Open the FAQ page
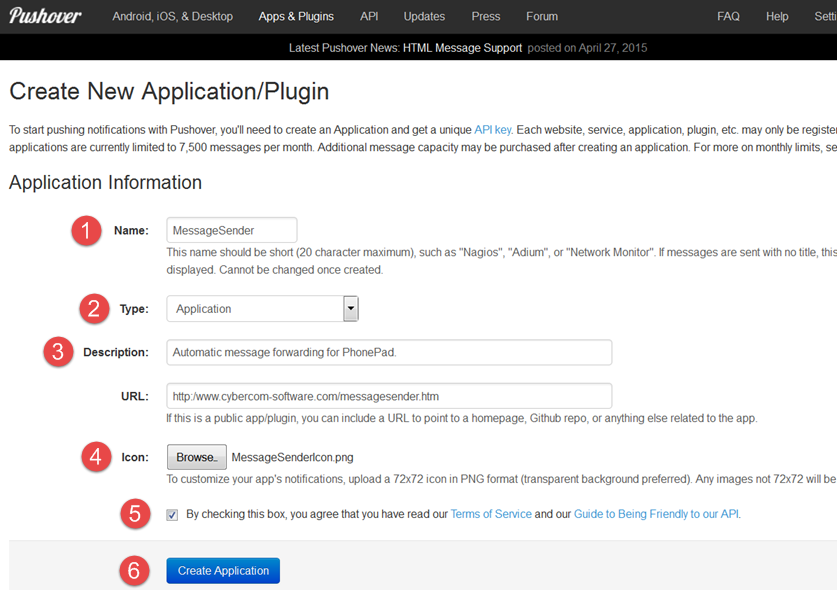The height and width of the screenshot is (590, 837). point(728,17)
